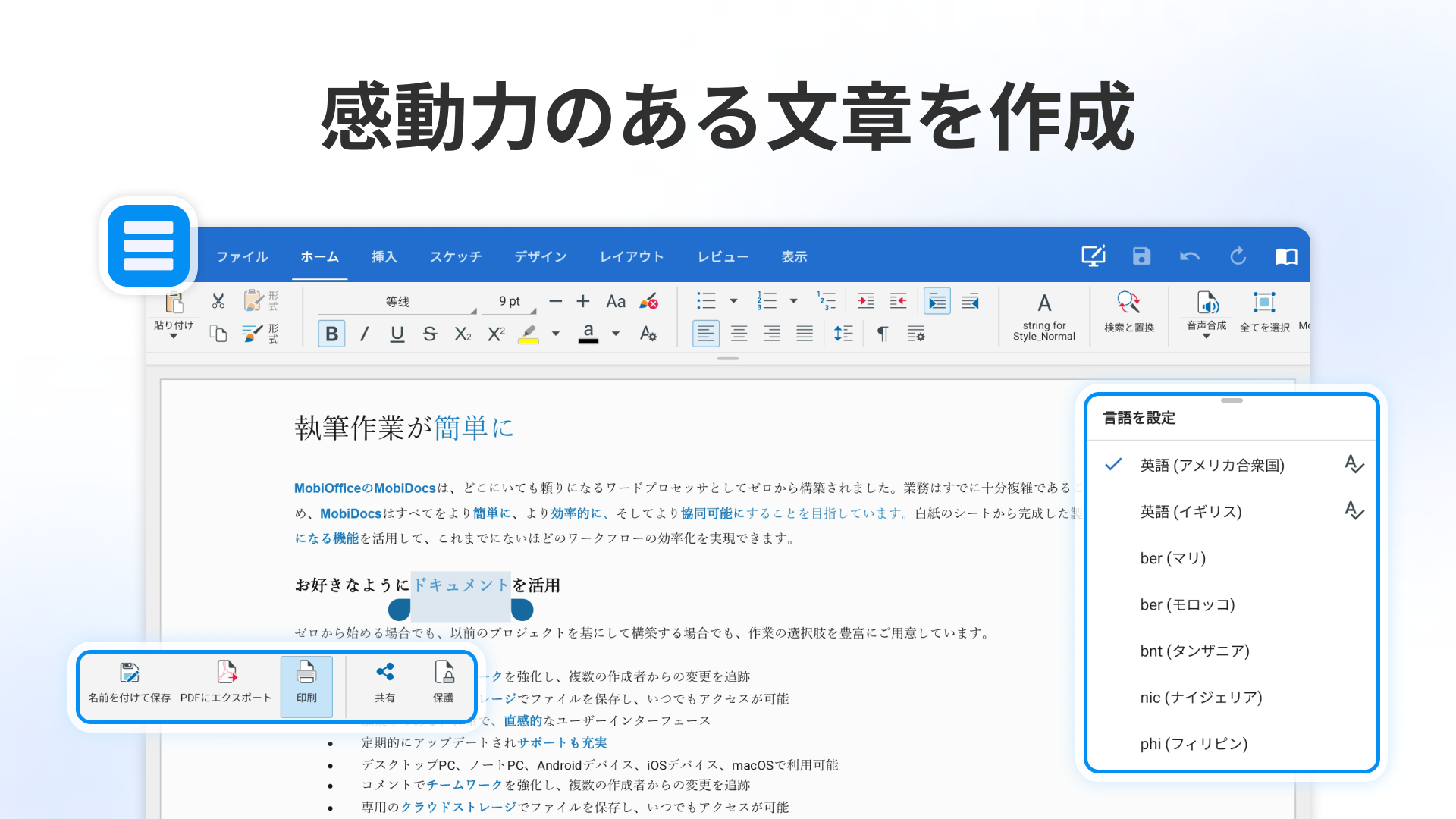The image size is (1456, 819).
Task: Change text case with Aa icon
Action: [616, 302]
